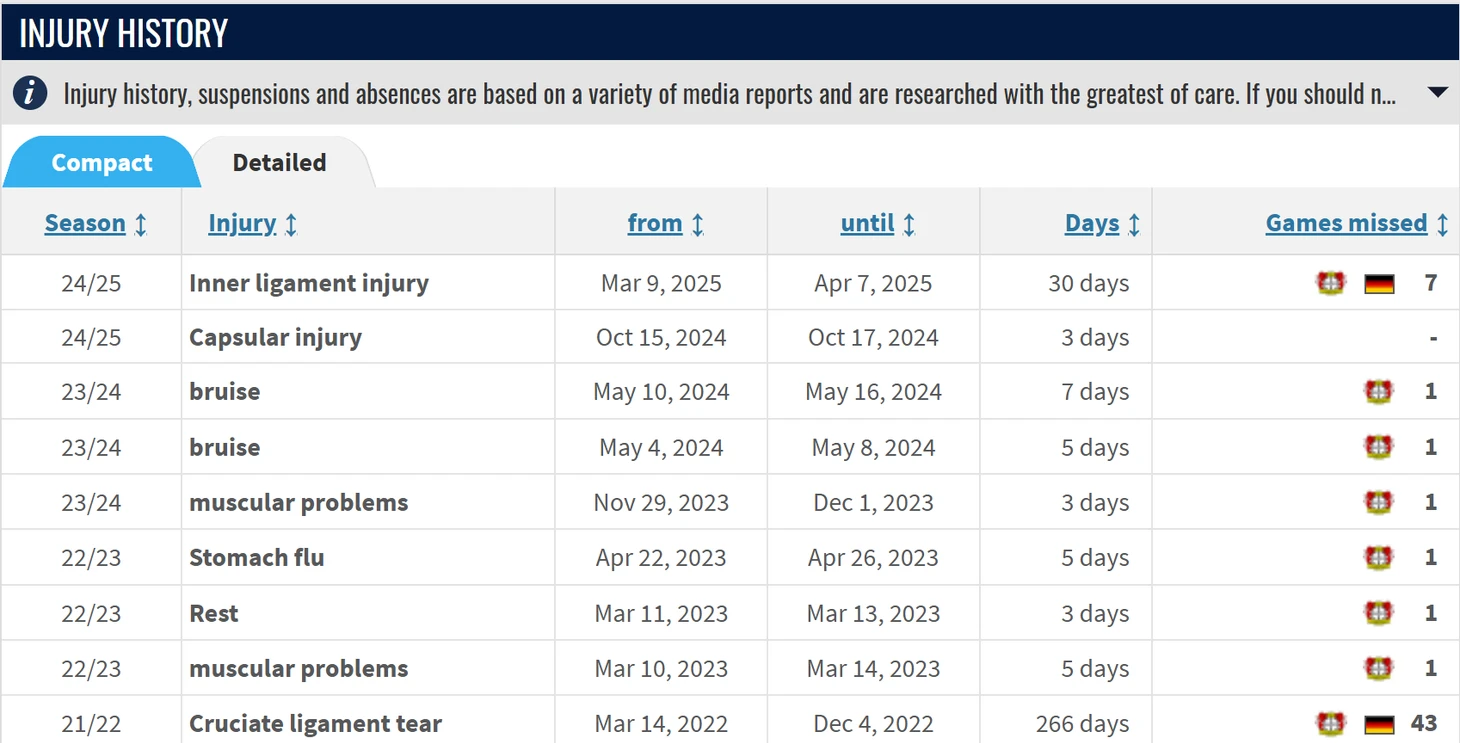Sort by Games missed header
This screenshot has height=743, width=1460.
pyautogui.click(x=1346, y=223)
